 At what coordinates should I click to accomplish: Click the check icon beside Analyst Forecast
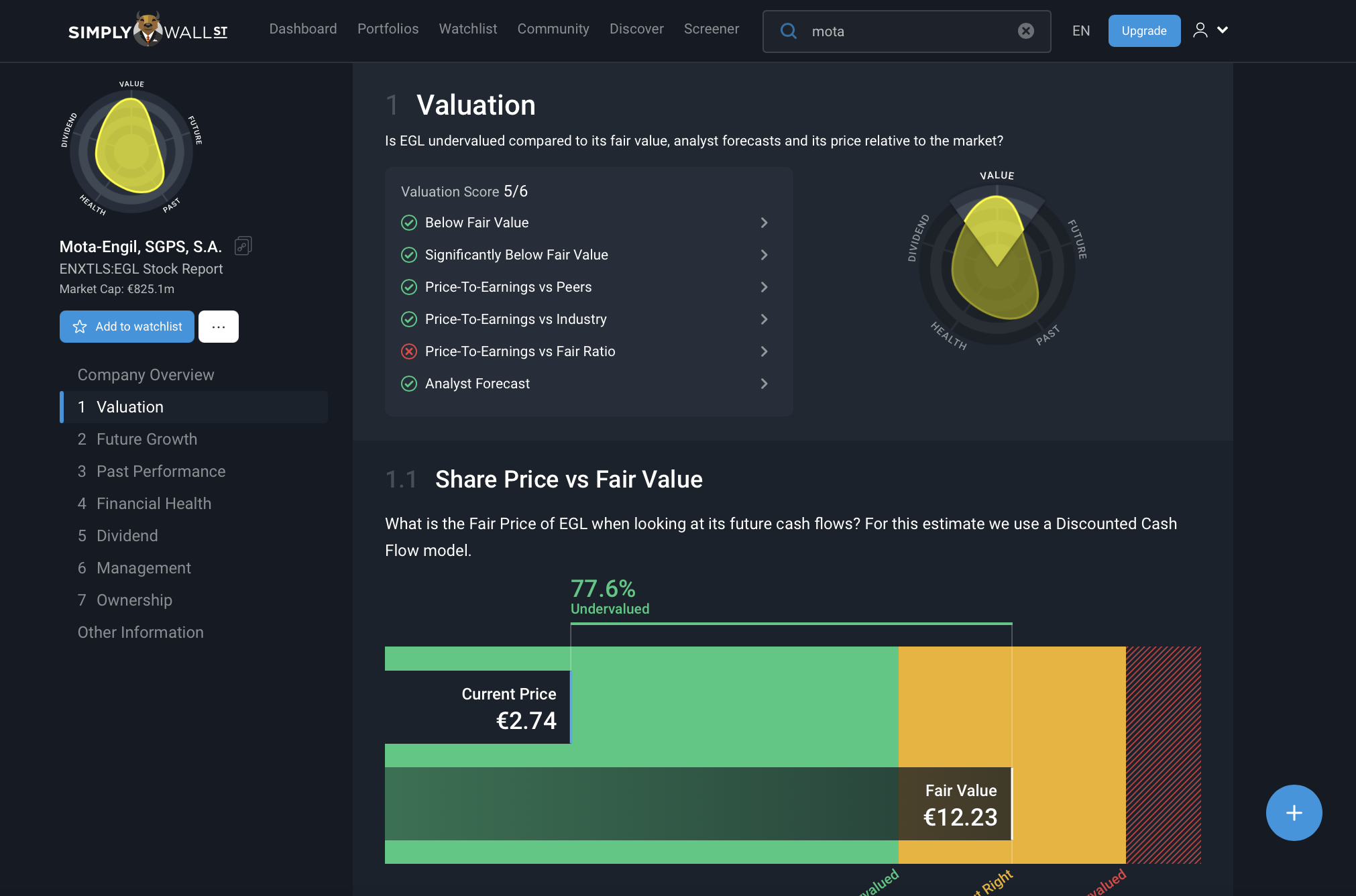(x=409, y=384)
